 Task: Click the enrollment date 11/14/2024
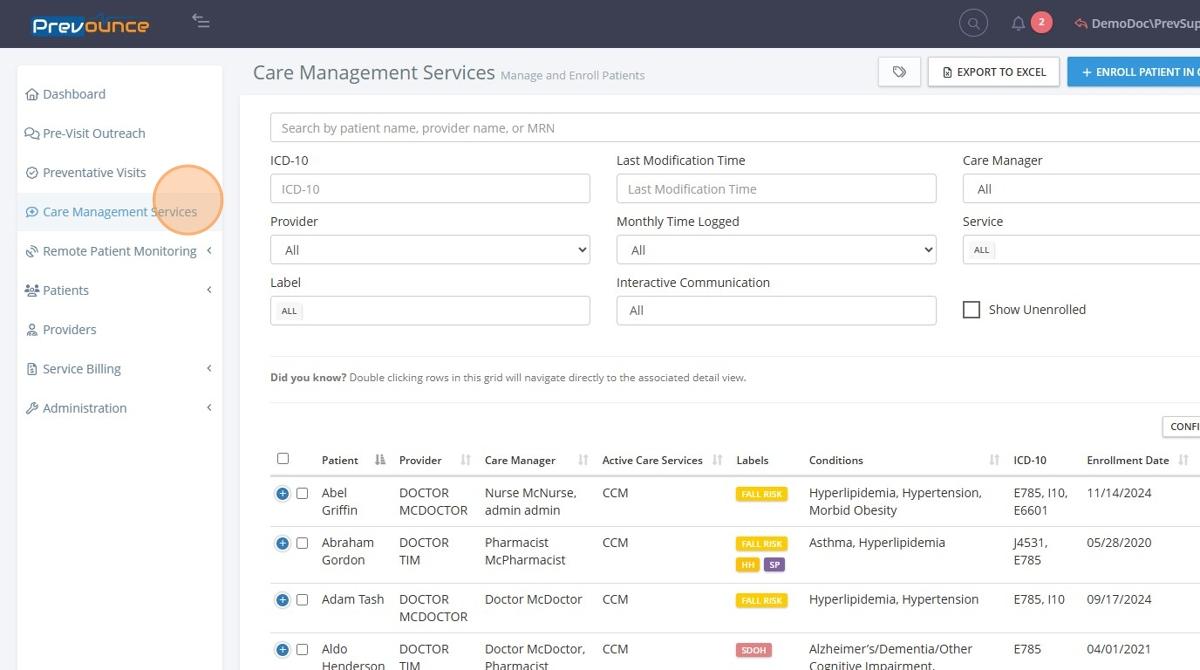1119,493
